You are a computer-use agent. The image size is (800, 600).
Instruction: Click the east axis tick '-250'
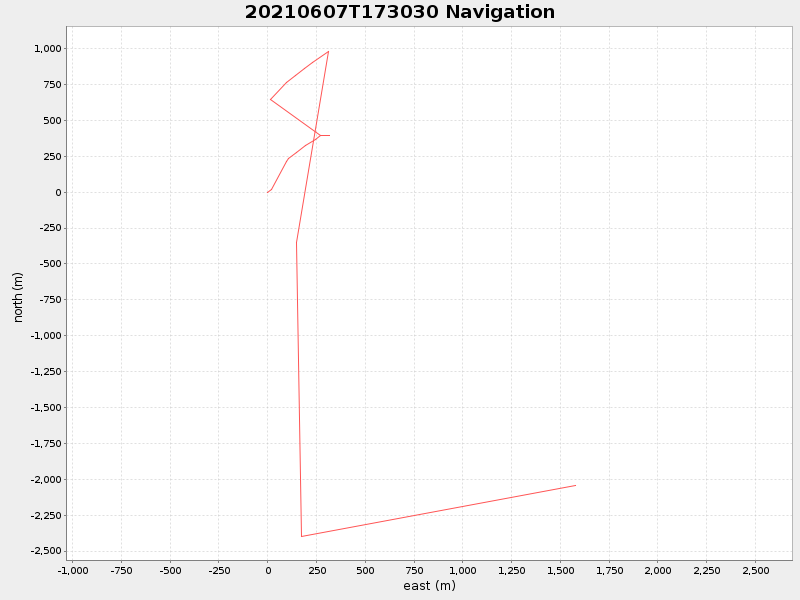point(219,571)
